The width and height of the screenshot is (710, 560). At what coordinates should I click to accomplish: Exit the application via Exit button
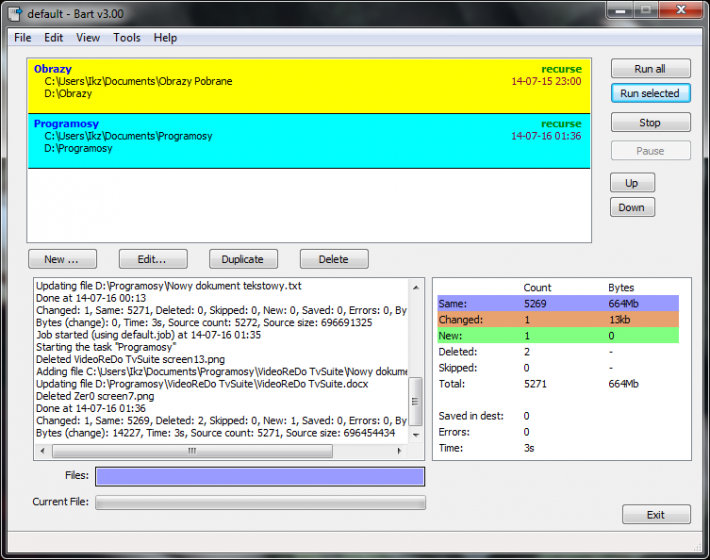point(656,515)
